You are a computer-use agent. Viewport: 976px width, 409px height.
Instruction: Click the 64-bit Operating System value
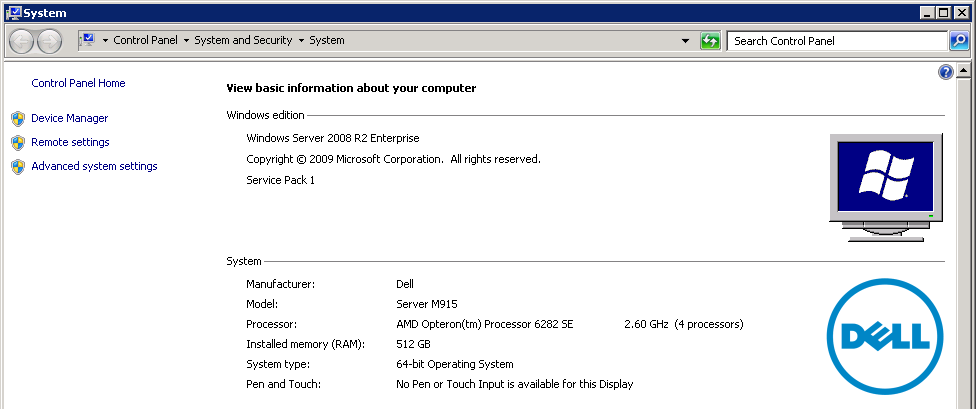[455, 364]
